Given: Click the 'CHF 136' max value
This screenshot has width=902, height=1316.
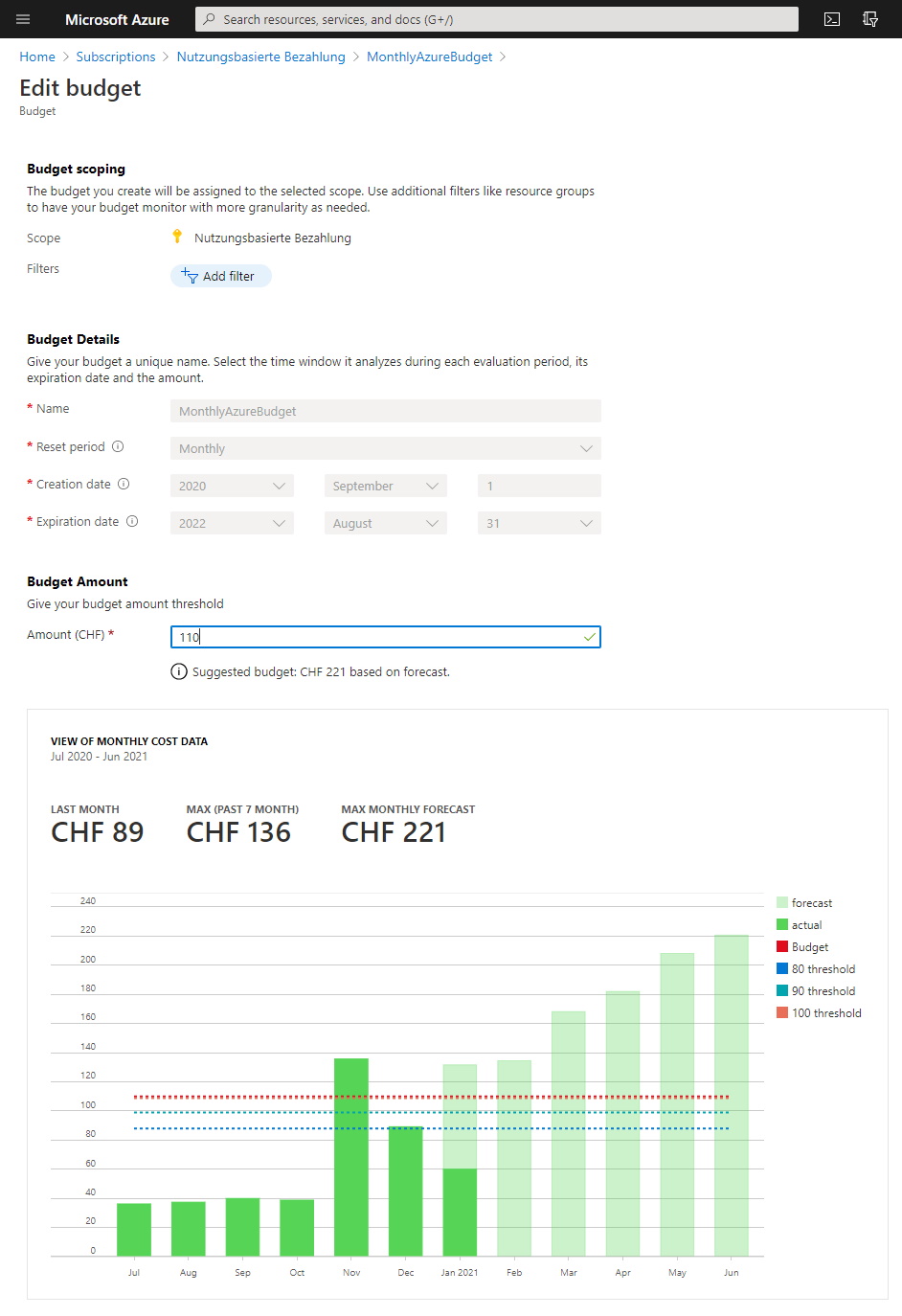Looking at the screenshot, I should 238,832.
